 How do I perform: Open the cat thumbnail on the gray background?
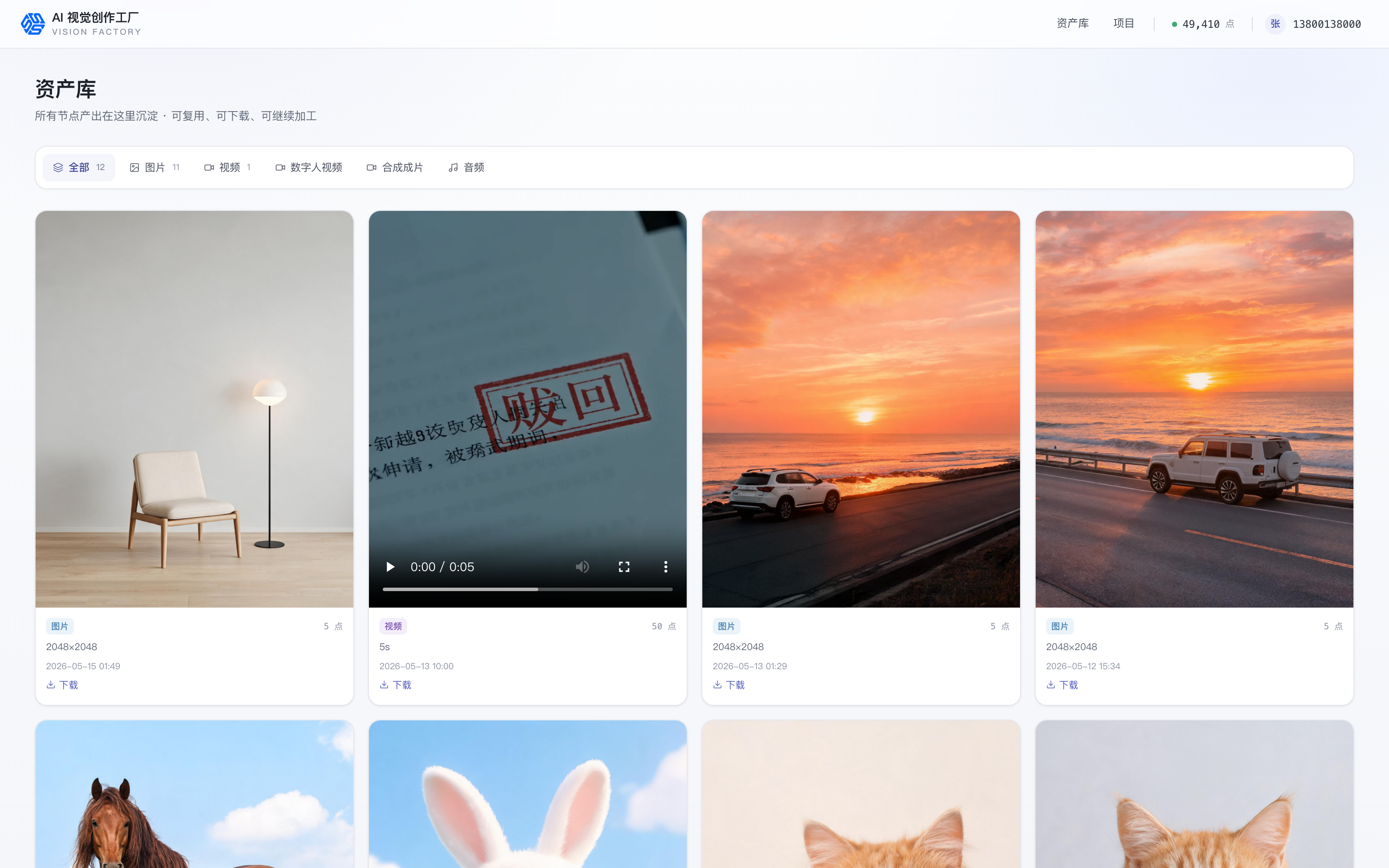tap(1194, 795)
